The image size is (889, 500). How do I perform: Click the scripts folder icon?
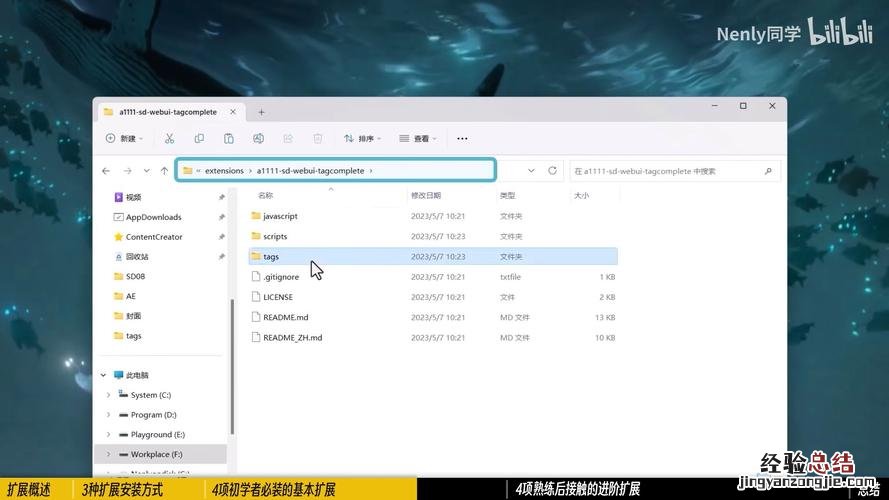tap(256, 236)
